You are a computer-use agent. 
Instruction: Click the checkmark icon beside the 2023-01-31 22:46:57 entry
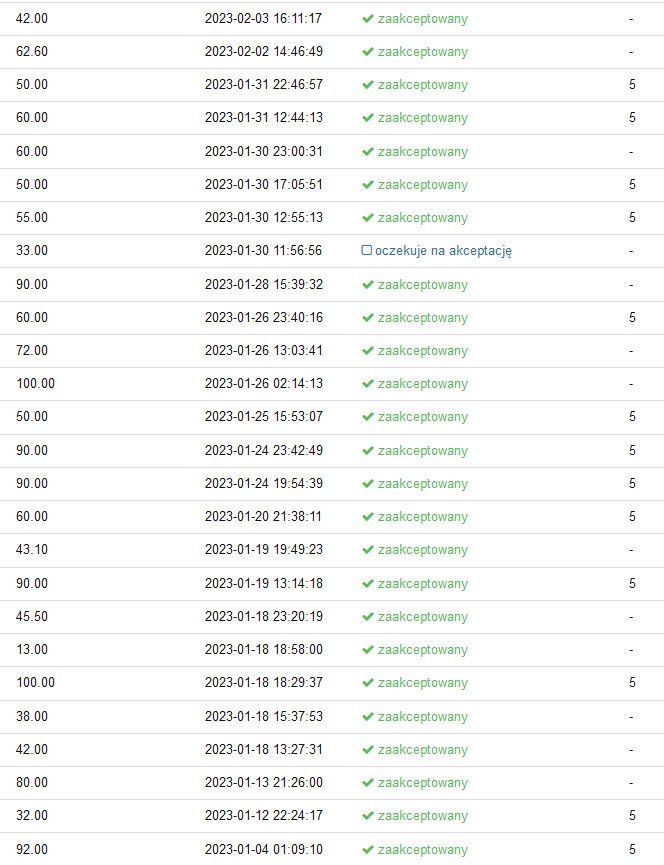(368, 85)
